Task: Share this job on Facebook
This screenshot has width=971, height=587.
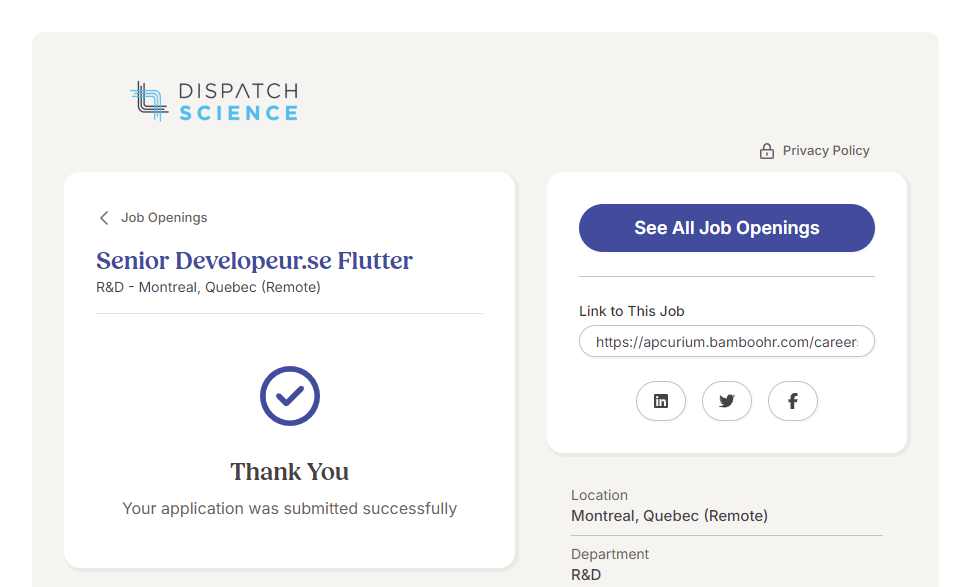Action: click(x=793, y=401)
